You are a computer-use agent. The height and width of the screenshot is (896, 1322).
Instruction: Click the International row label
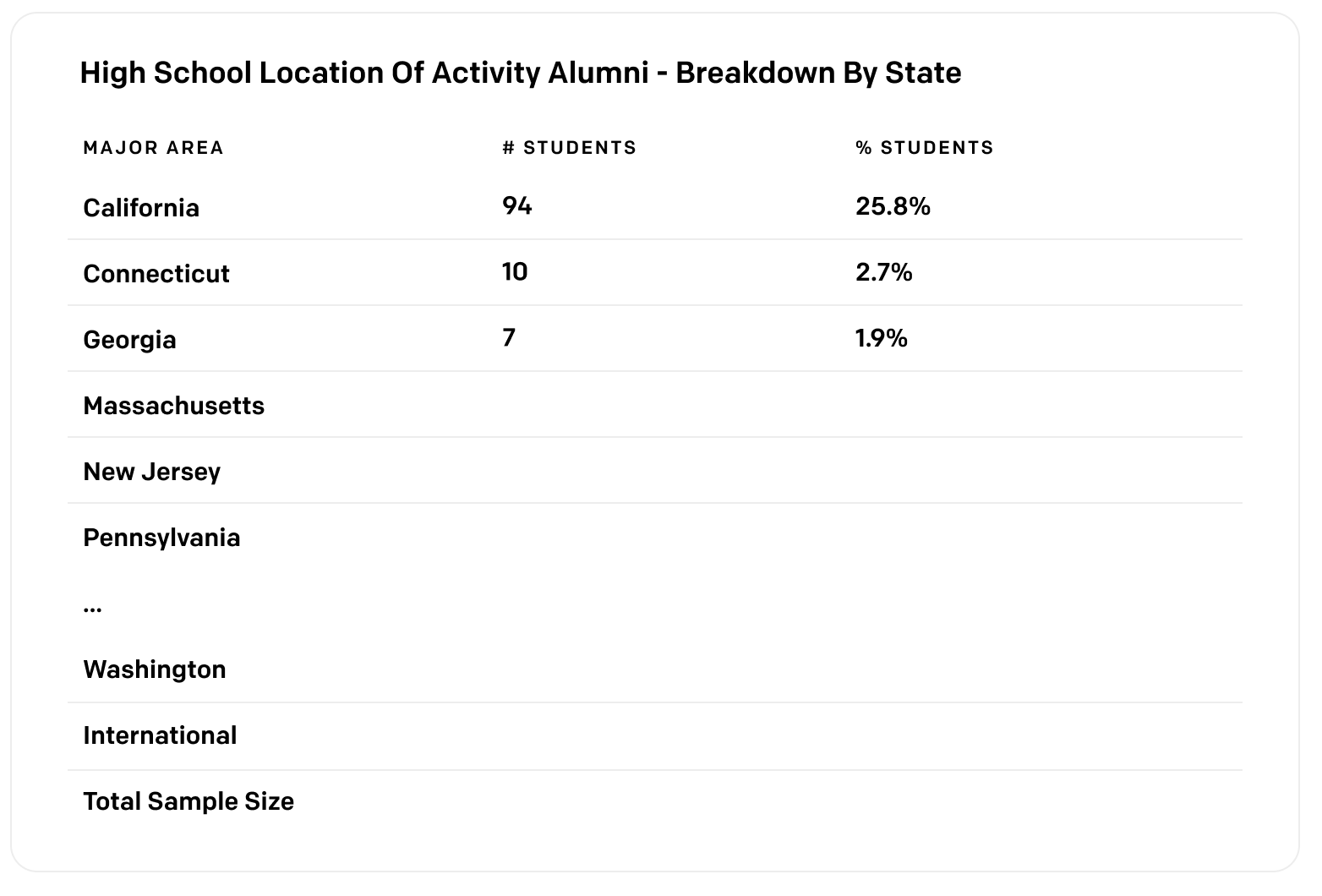(x=160, y=735)
